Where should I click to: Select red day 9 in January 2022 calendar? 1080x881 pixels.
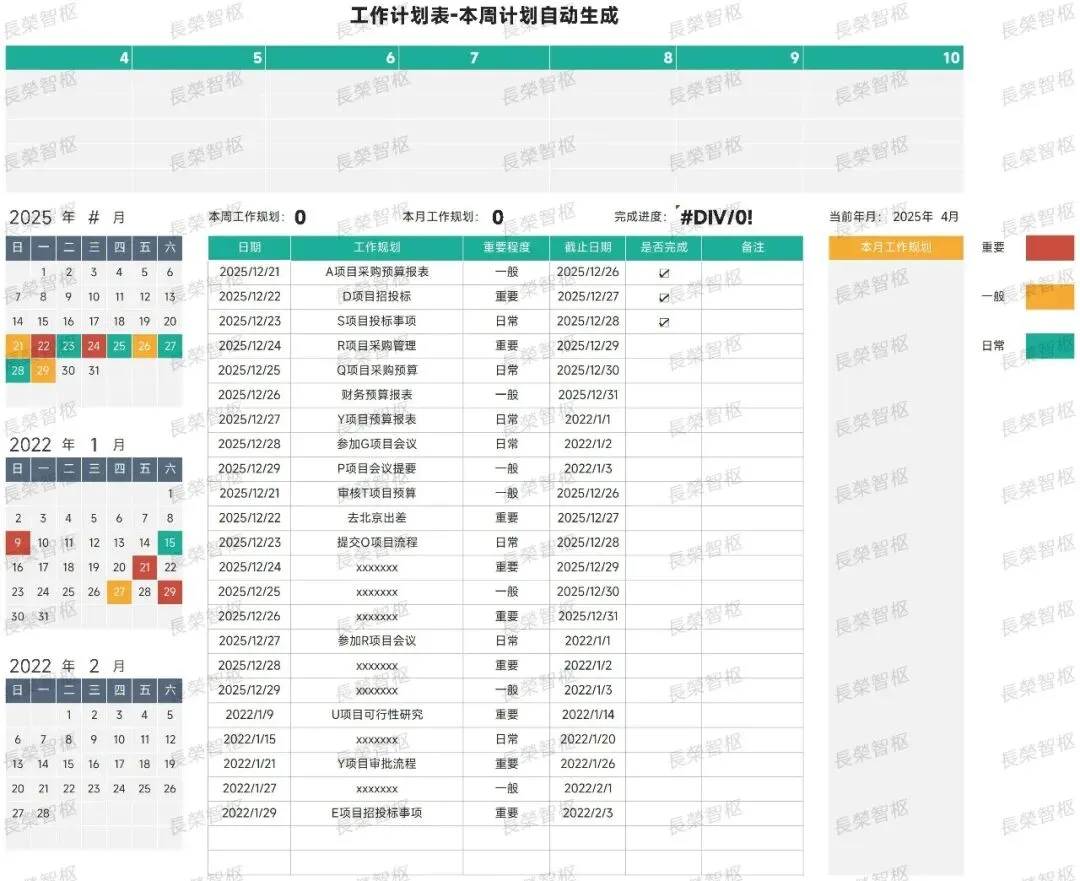coord(18,543)
